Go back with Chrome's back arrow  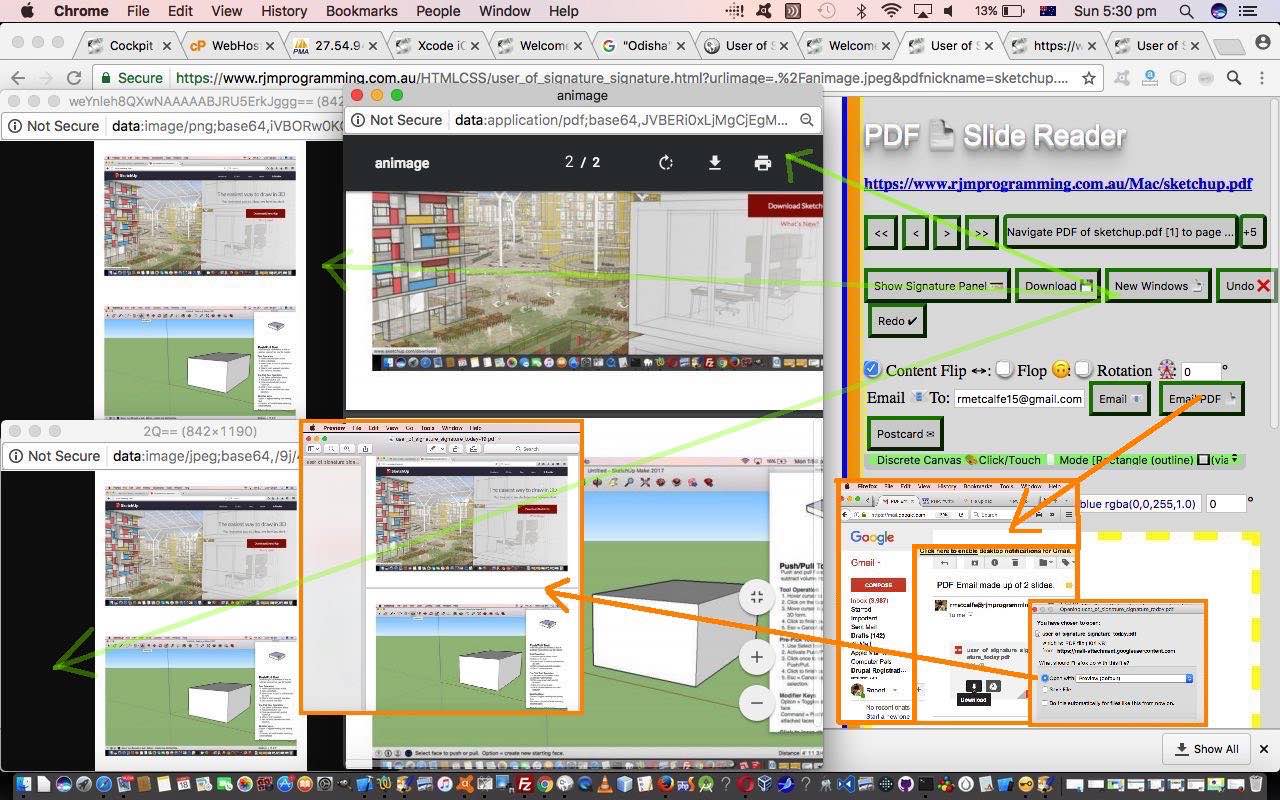pos(18,78)
